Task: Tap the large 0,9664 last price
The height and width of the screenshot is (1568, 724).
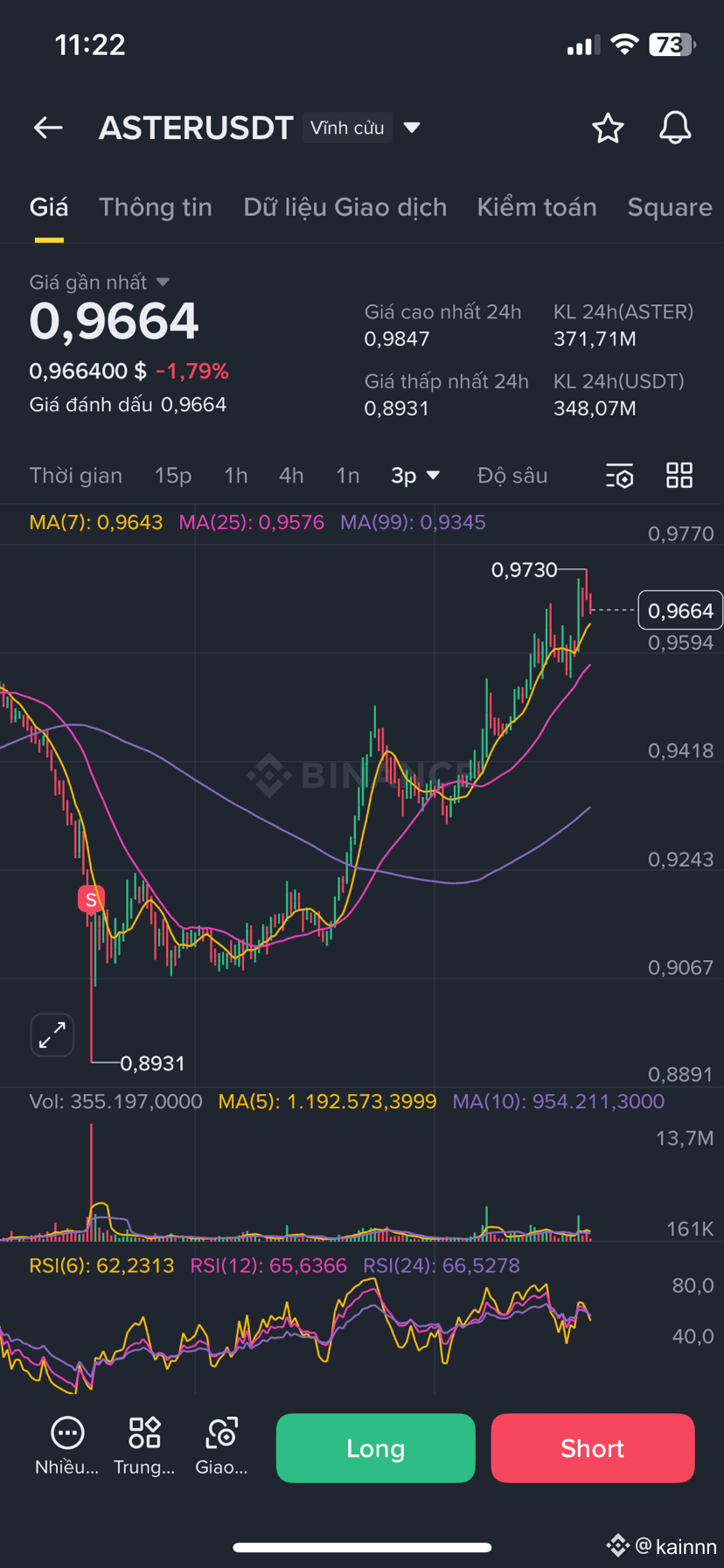Action: (115, 321)
